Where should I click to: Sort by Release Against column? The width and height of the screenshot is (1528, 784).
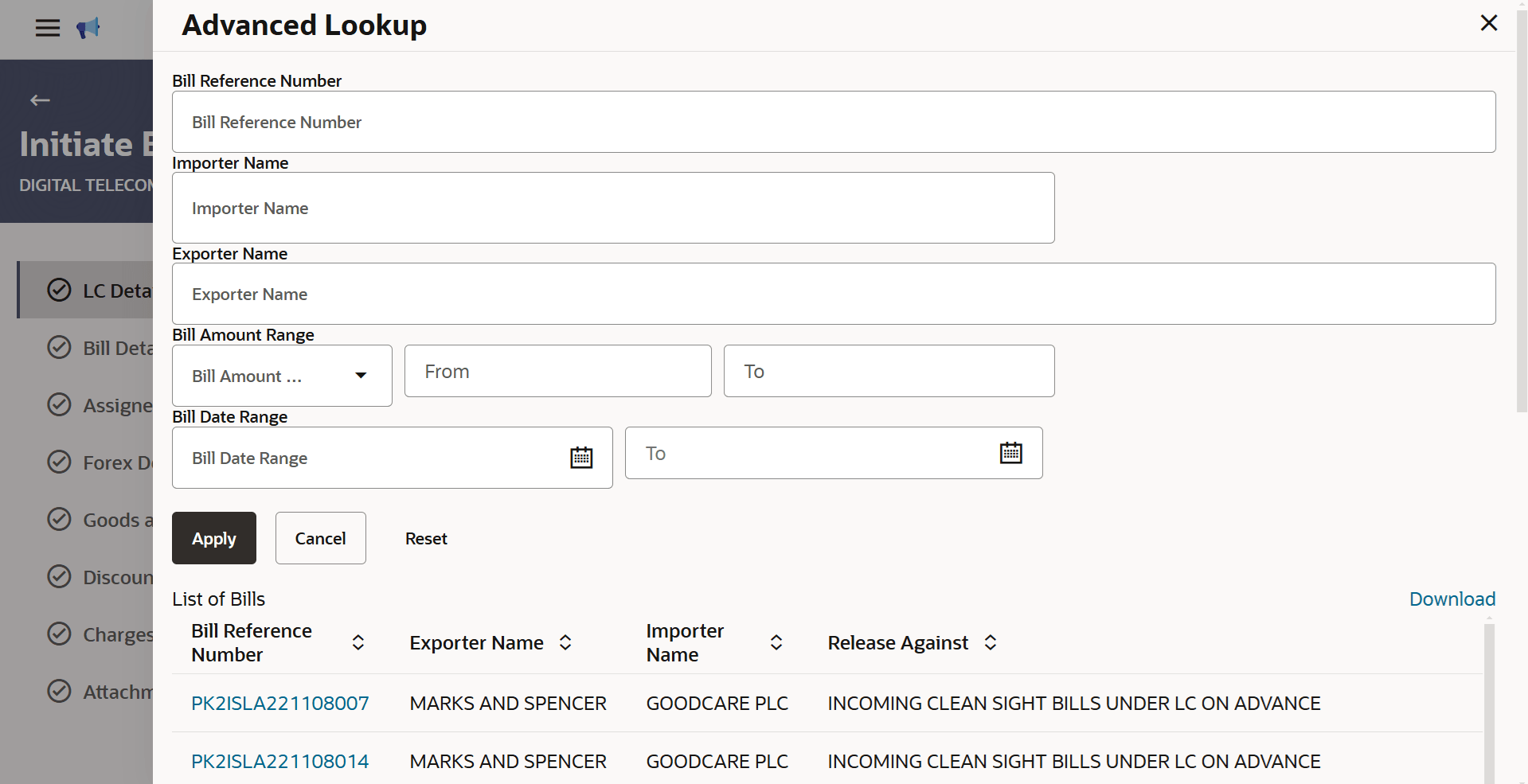coord(991,643)
